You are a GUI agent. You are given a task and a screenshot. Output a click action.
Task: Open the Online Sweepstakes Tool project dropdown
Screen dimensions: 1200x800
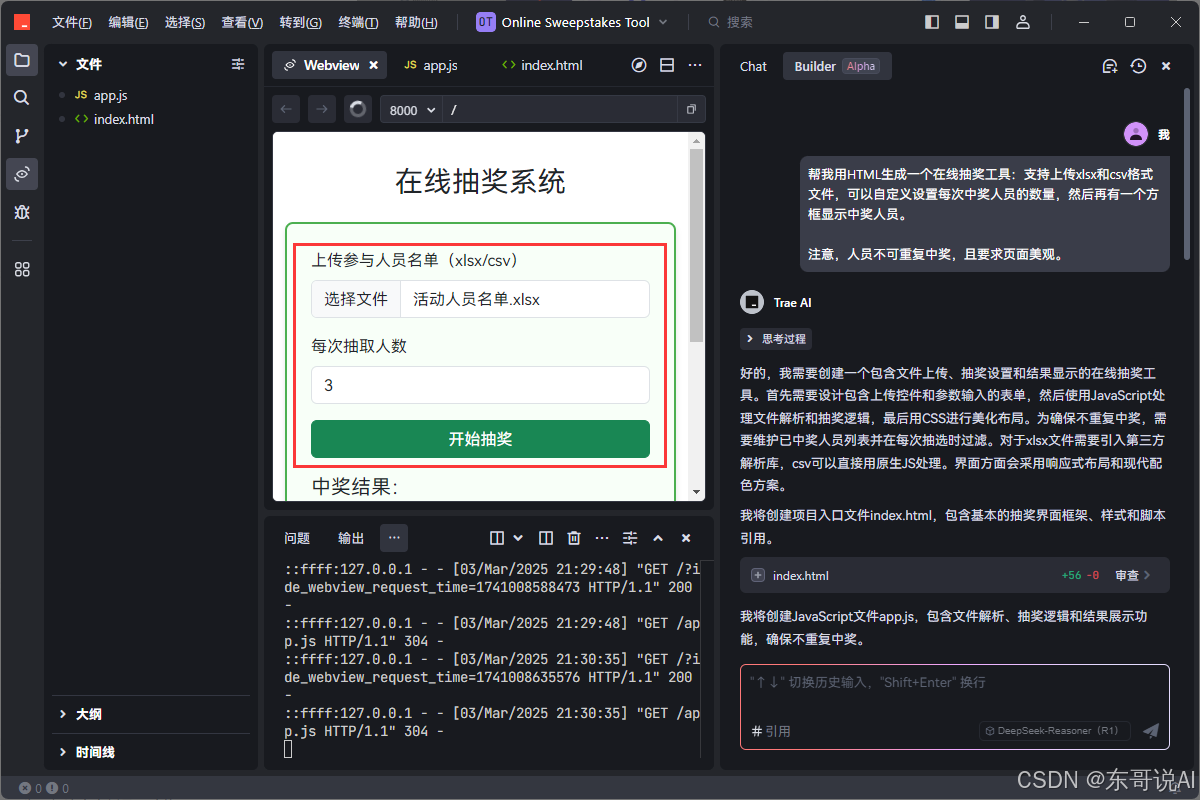572,22
